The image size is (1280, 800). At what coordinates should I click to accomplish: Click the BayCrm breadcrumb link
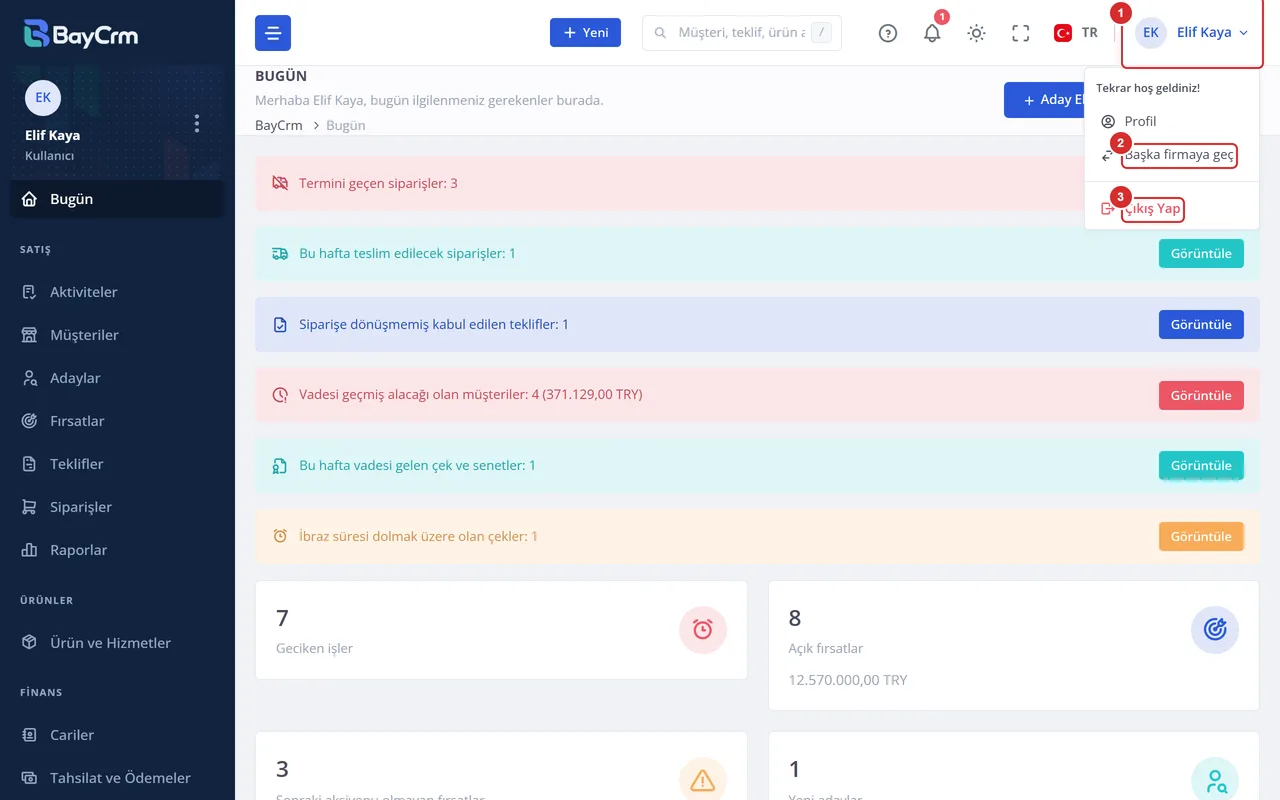tap(279, 126)
